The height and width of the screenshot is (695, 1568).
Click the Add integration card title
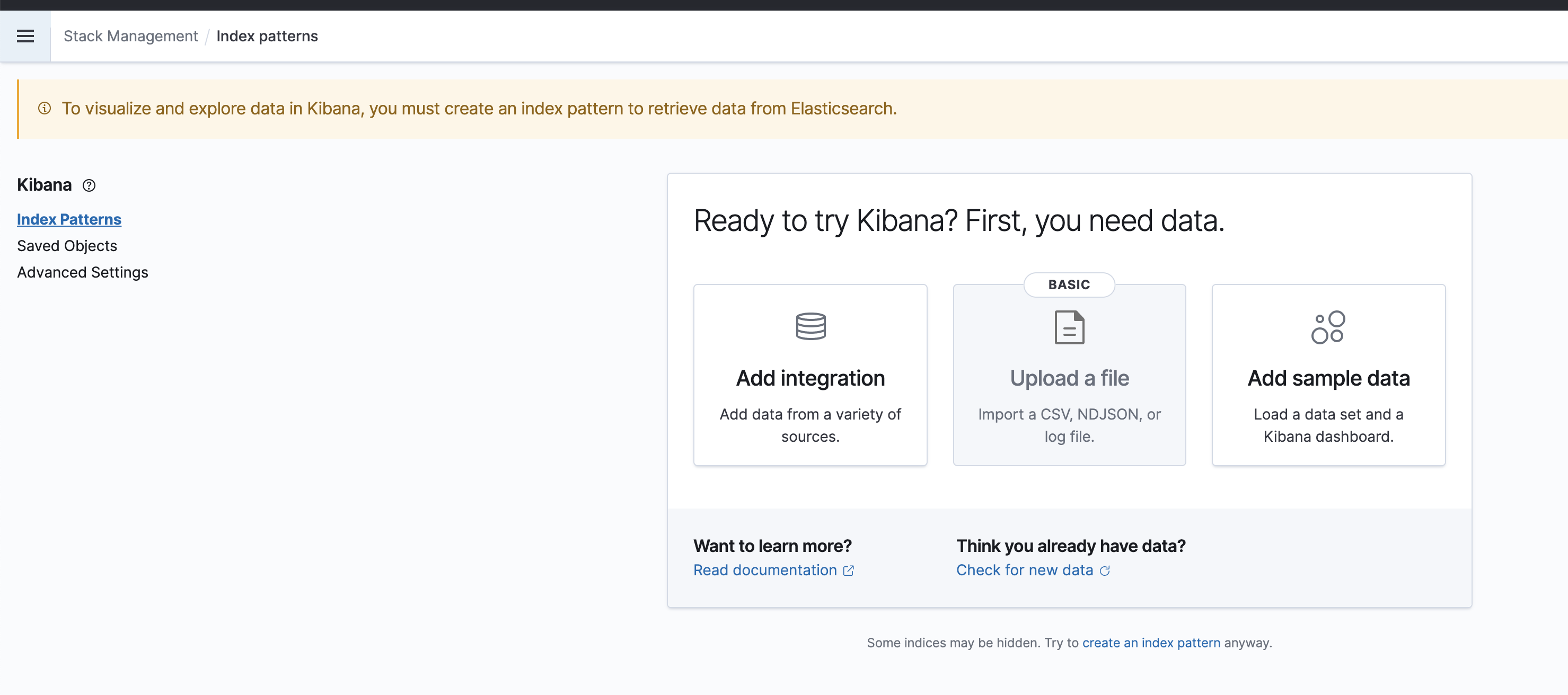[810, 378]
